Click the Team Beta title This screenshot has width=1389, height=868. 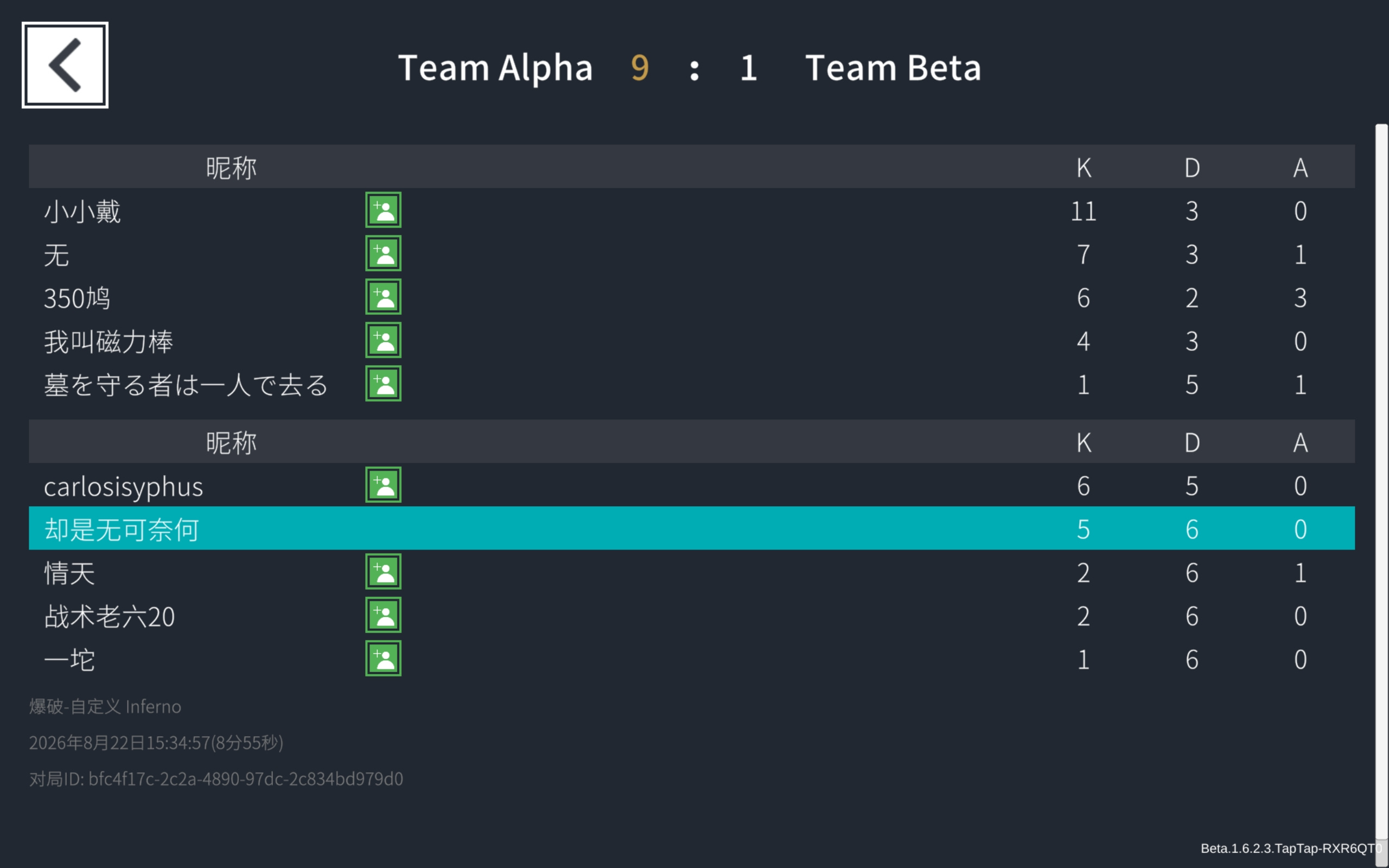[893, 68]
